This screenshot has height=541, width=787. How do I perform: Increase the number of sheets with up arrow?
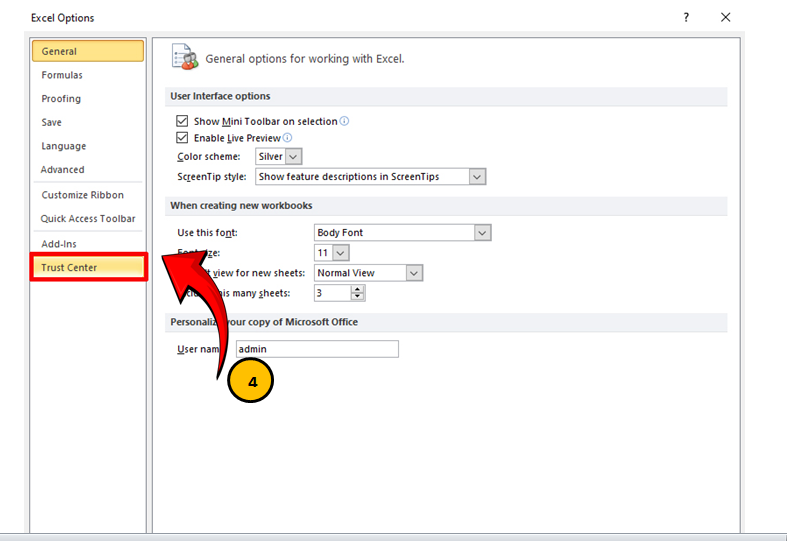point(358,289)
